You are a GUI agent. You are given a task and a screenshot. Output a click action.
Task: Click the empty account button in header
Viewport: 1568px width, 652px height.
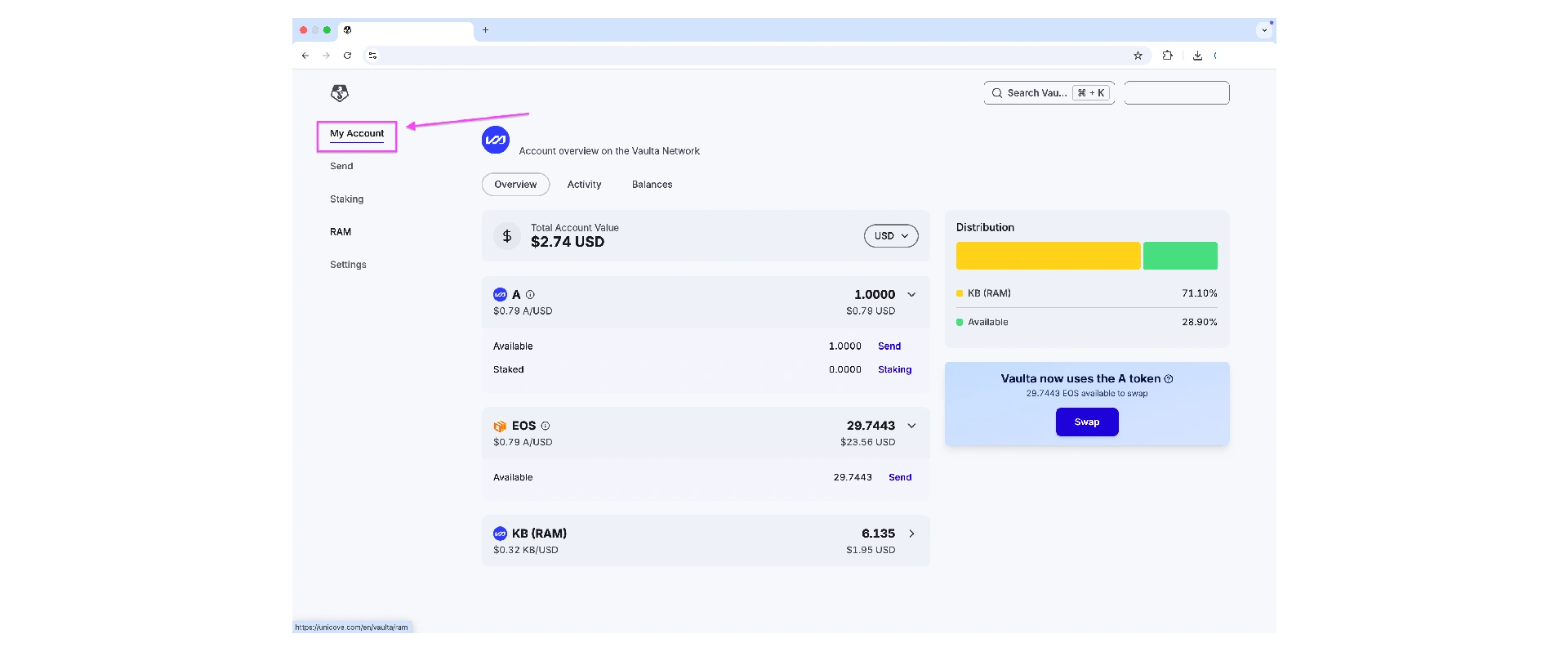click(x=1177, y=93)
